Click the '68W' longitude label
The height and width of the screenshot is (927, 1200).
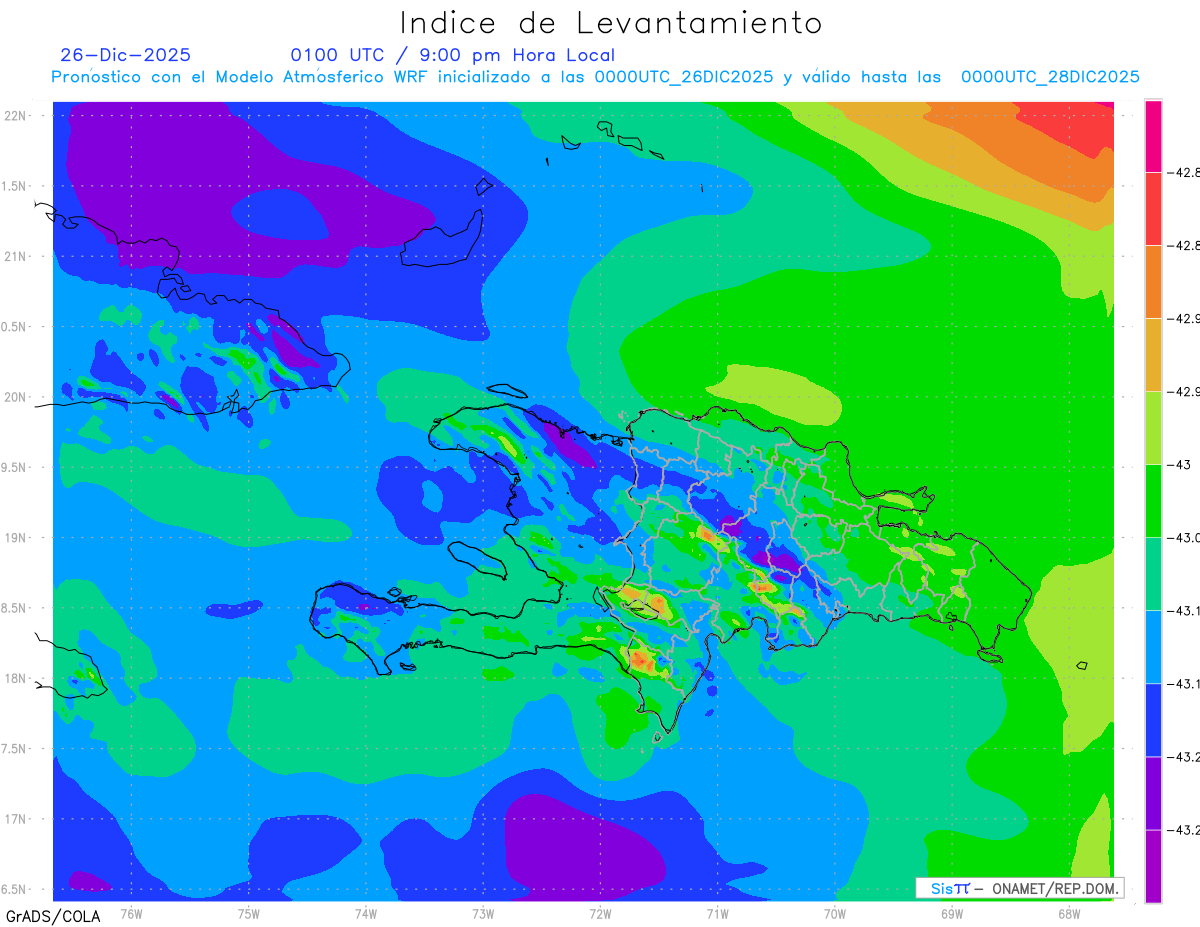click(1069, 913)
